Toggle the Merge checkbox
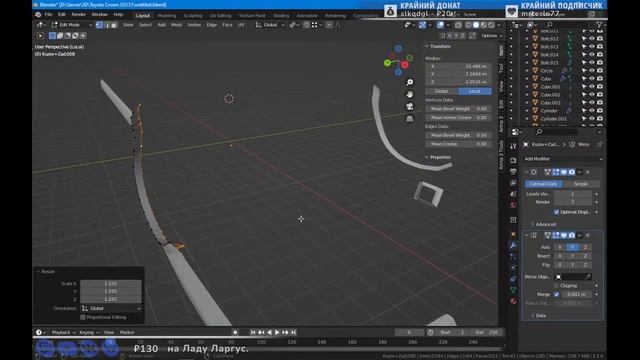Screen dimensions: 640x360 556,294
